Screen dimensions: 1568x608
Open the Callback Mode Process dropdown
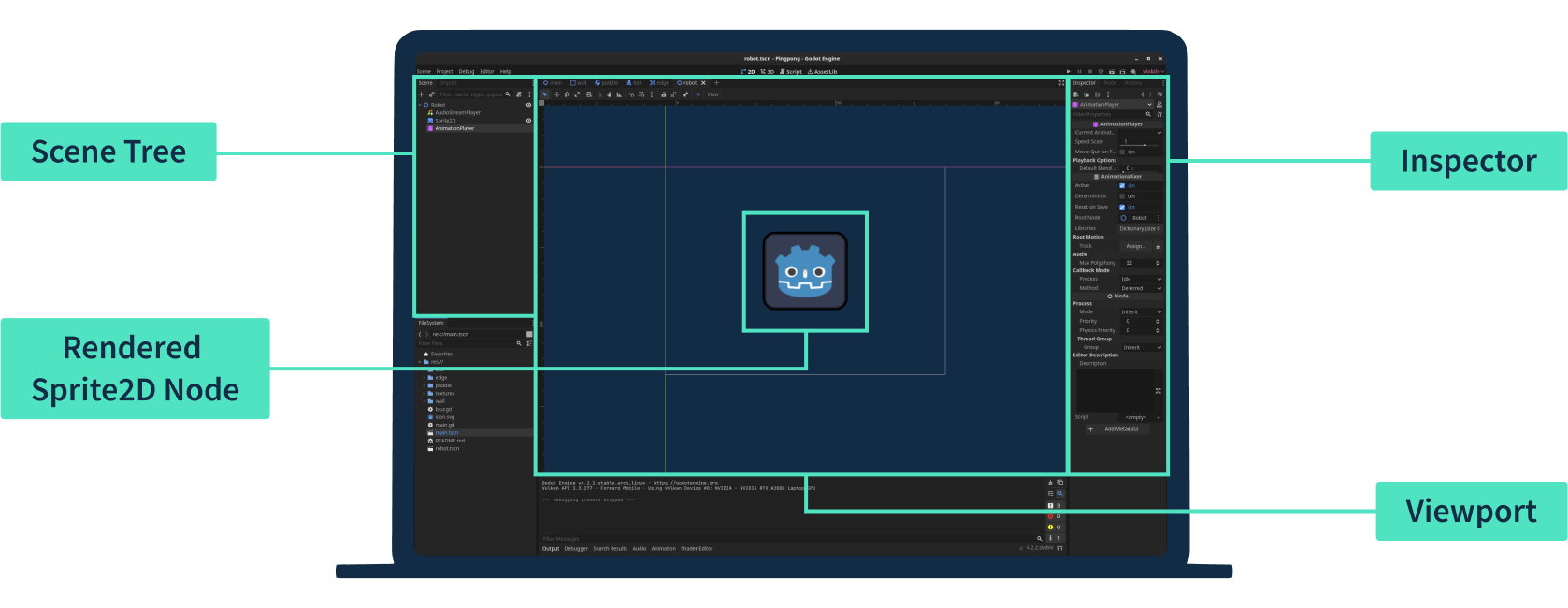(1141, 279)
